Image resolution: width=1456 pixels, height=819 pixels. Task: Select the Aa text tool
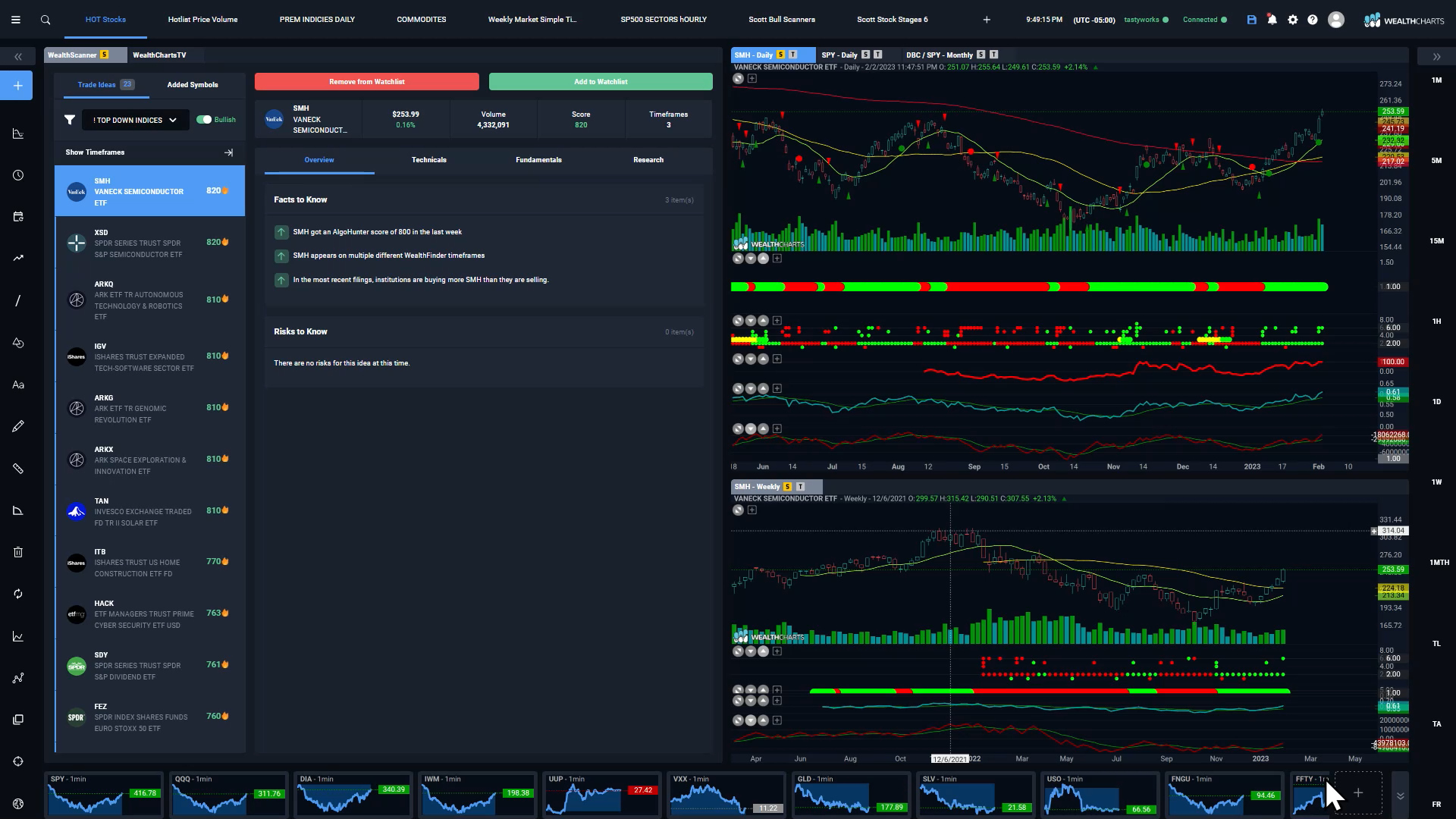(18, 384)
